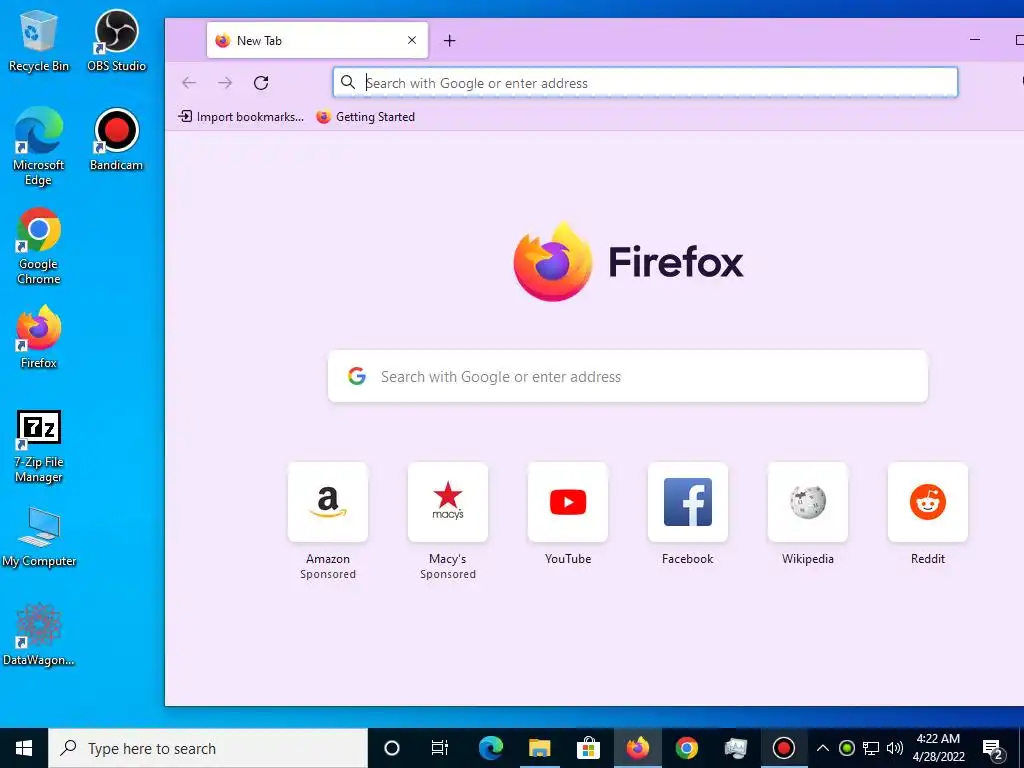Viewport: 1024px width, 768px height.
Task: Click the Bandicam icon on taskbar
Action: [x=784, y=748]
